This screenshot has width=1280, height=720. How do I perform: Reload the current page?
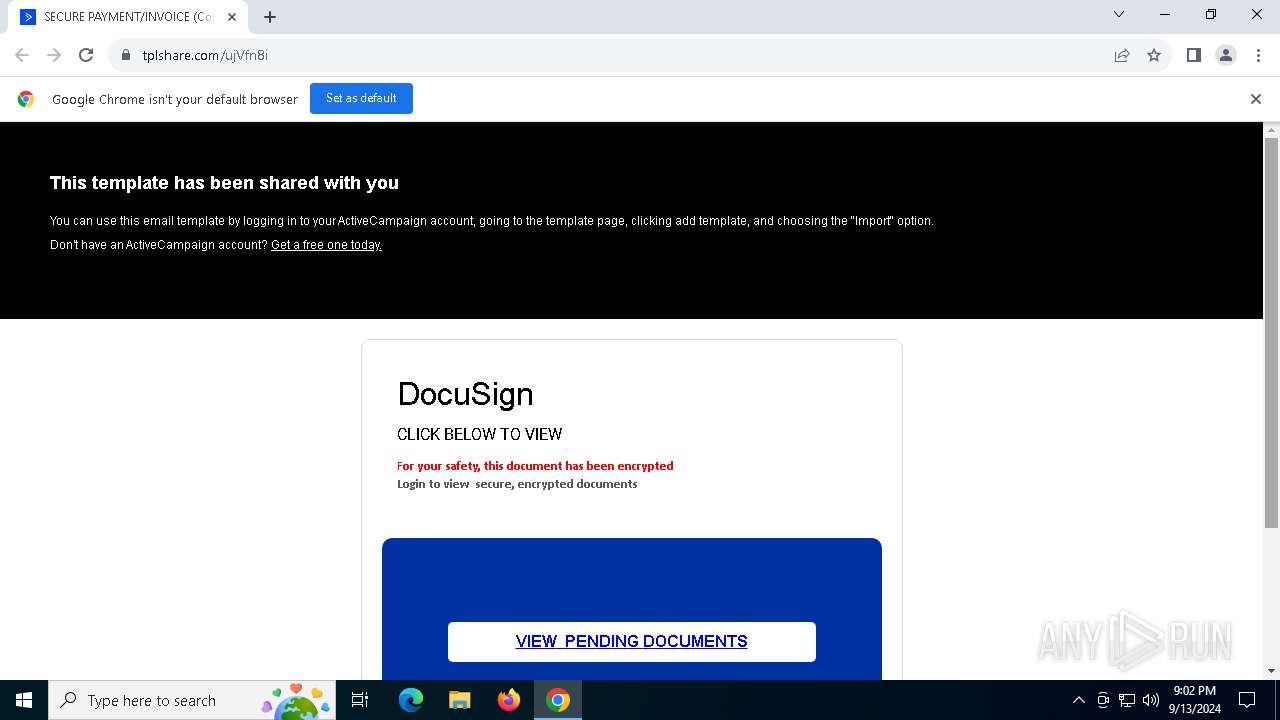pyautogui.click(x=86, y=55)
